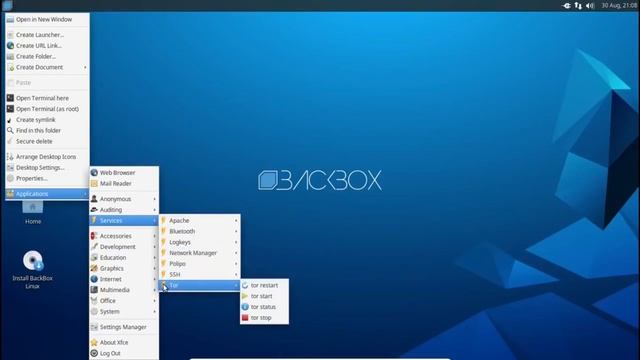Viewport: 640px width, 360px height.
Task: Click the Education label
Action: pyautogui.click(x=113, y=258)
